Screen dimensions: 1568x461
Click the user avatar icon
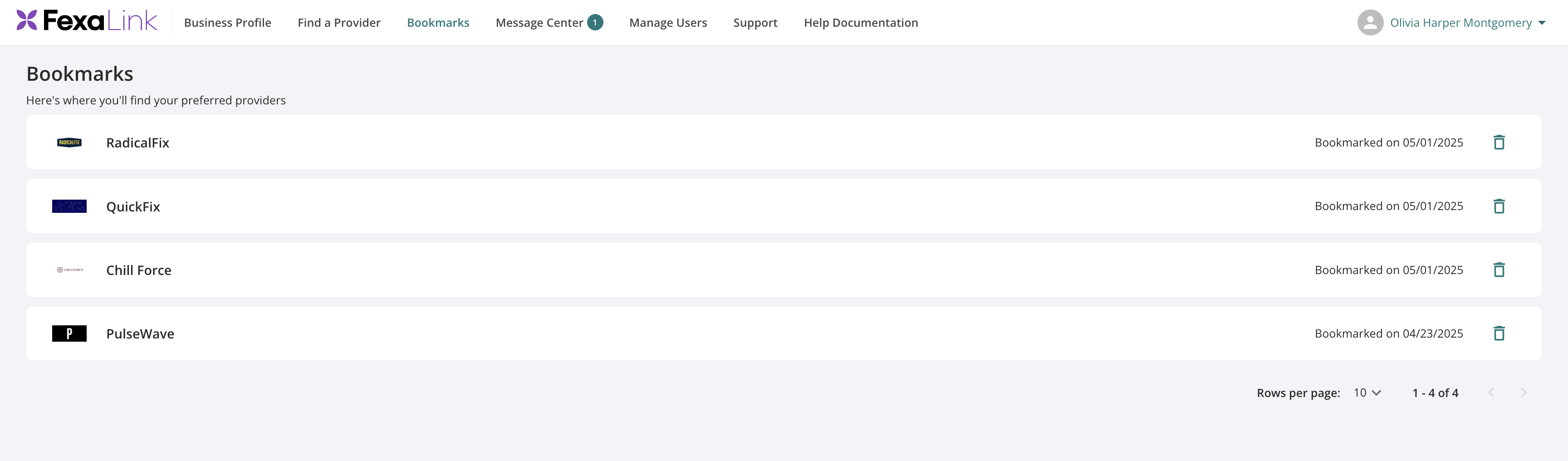click(x=1370, y=23)
